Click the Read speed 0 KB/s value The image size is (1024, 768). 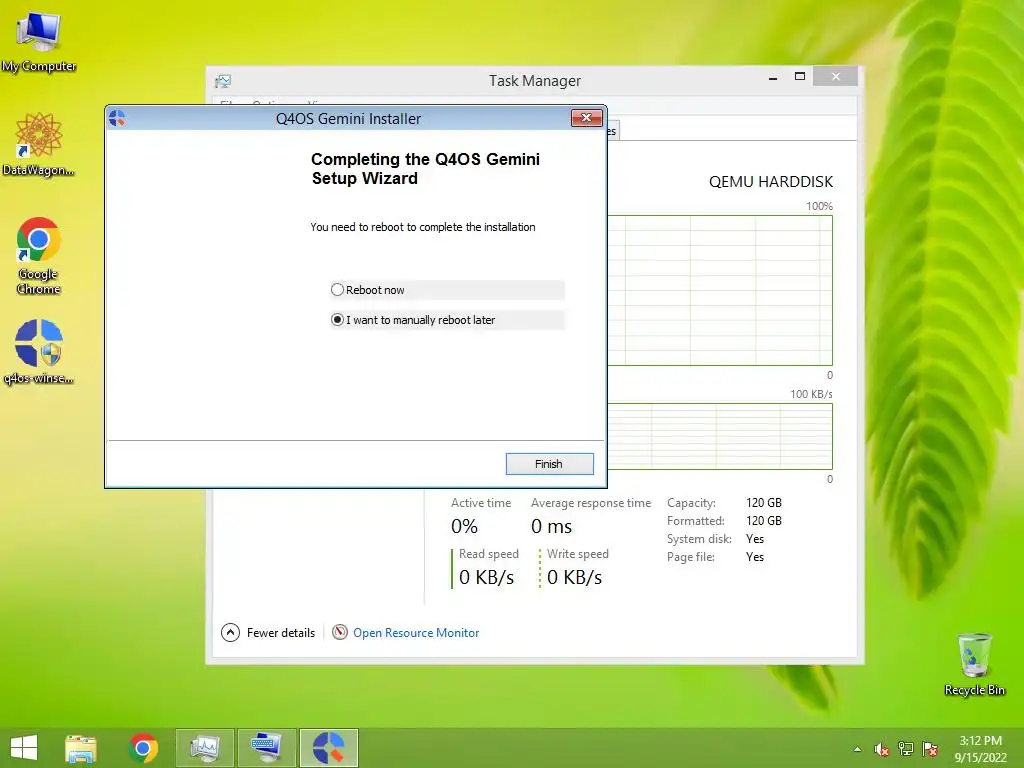coord(487,577)
